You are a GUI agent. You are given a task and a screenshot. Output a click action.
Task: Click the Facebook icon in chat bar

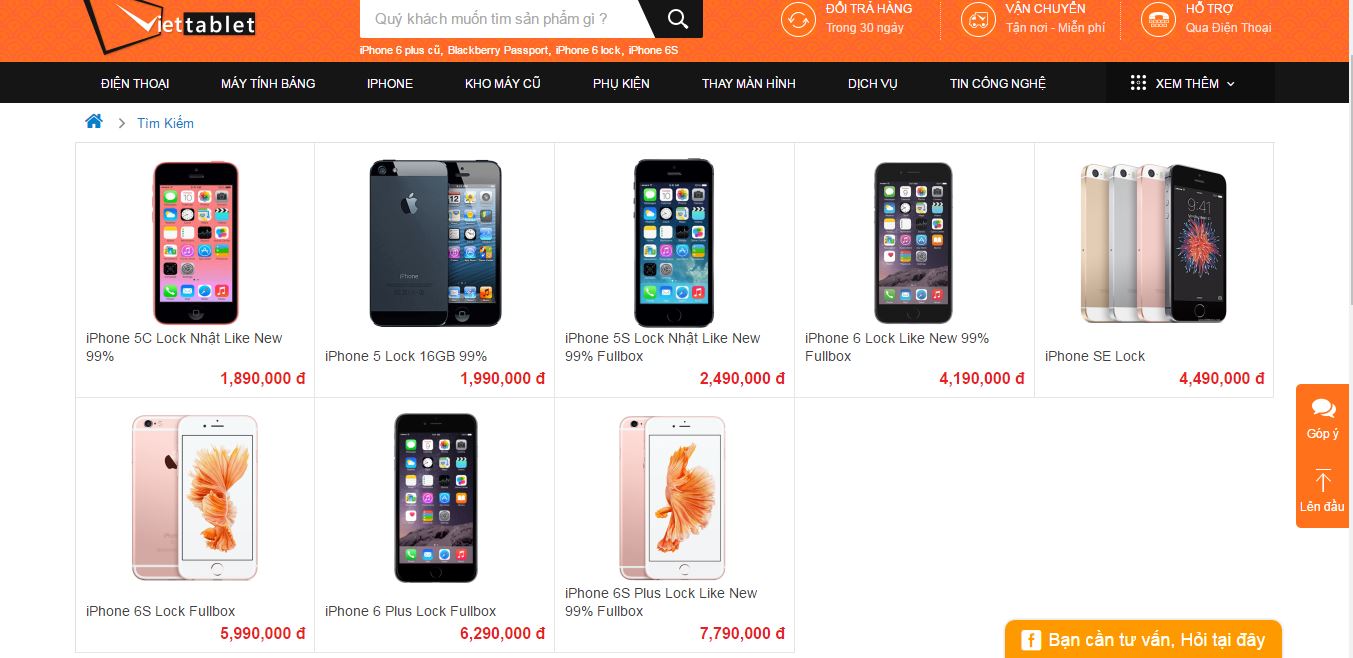pyautogui.click(x=1030, y=640)
